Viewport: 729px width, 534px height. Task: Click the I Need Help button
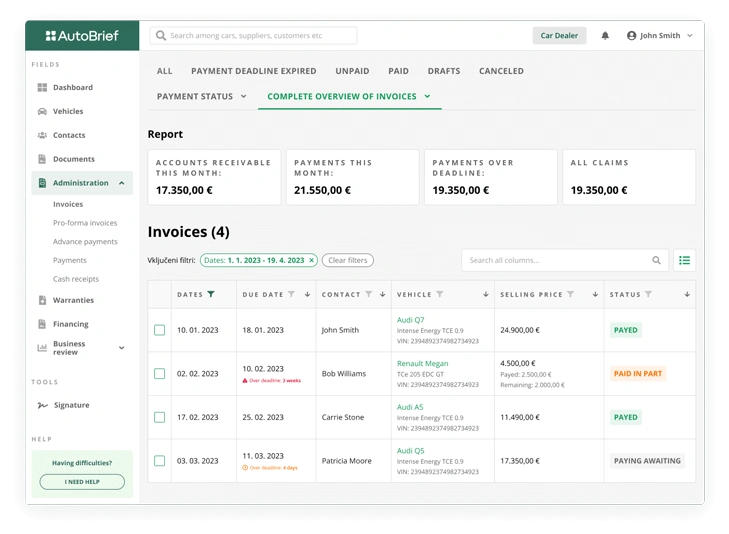pos(82,482)
